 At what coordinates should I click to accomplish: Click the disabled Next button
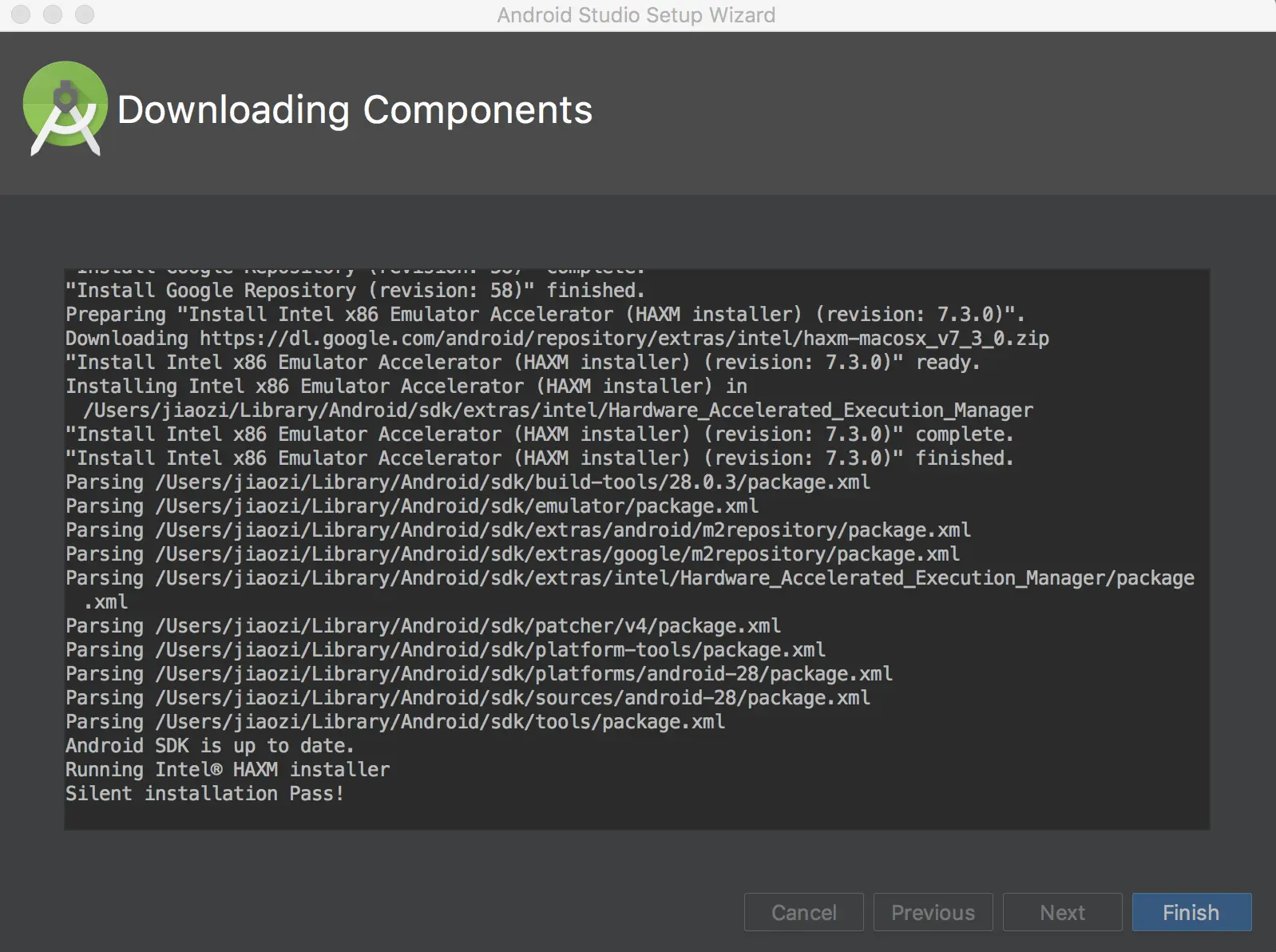(x=1062, y=912)
